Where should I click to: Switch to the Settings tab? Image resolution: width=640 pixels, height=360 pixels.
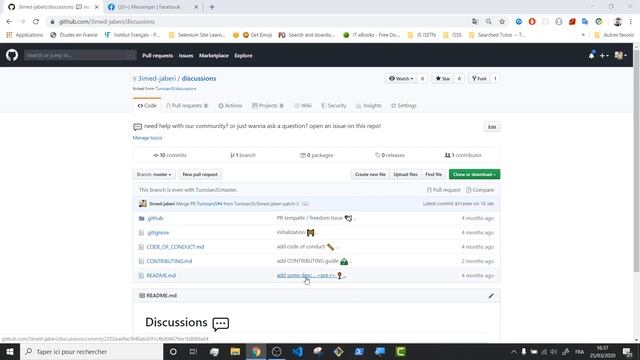pos(404,105)
